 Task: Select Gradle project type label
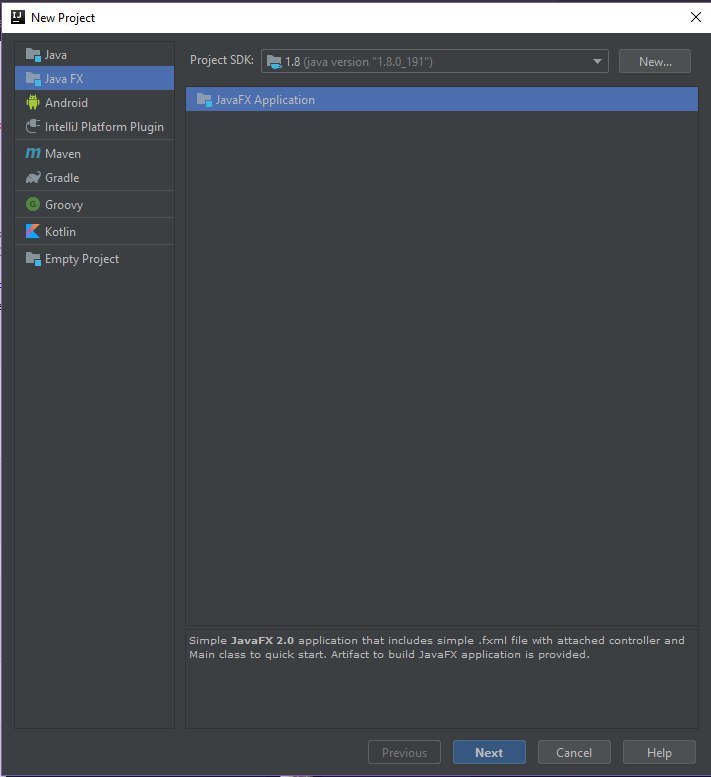click(x=62, y=178)
